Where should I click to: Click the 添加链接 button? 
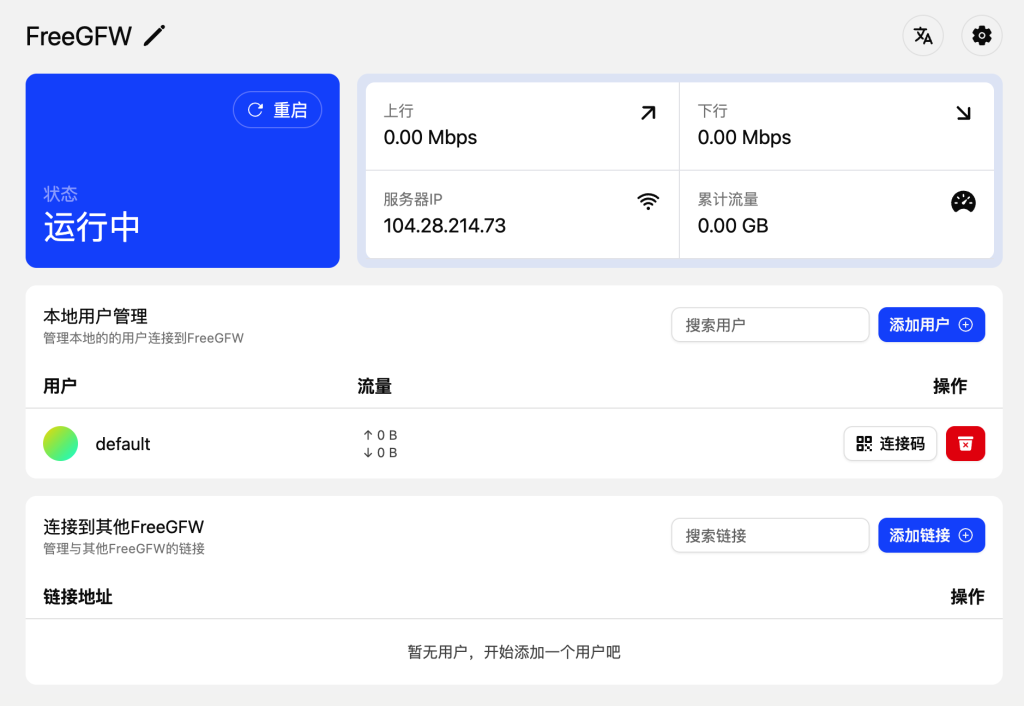[x=931, y=536]
